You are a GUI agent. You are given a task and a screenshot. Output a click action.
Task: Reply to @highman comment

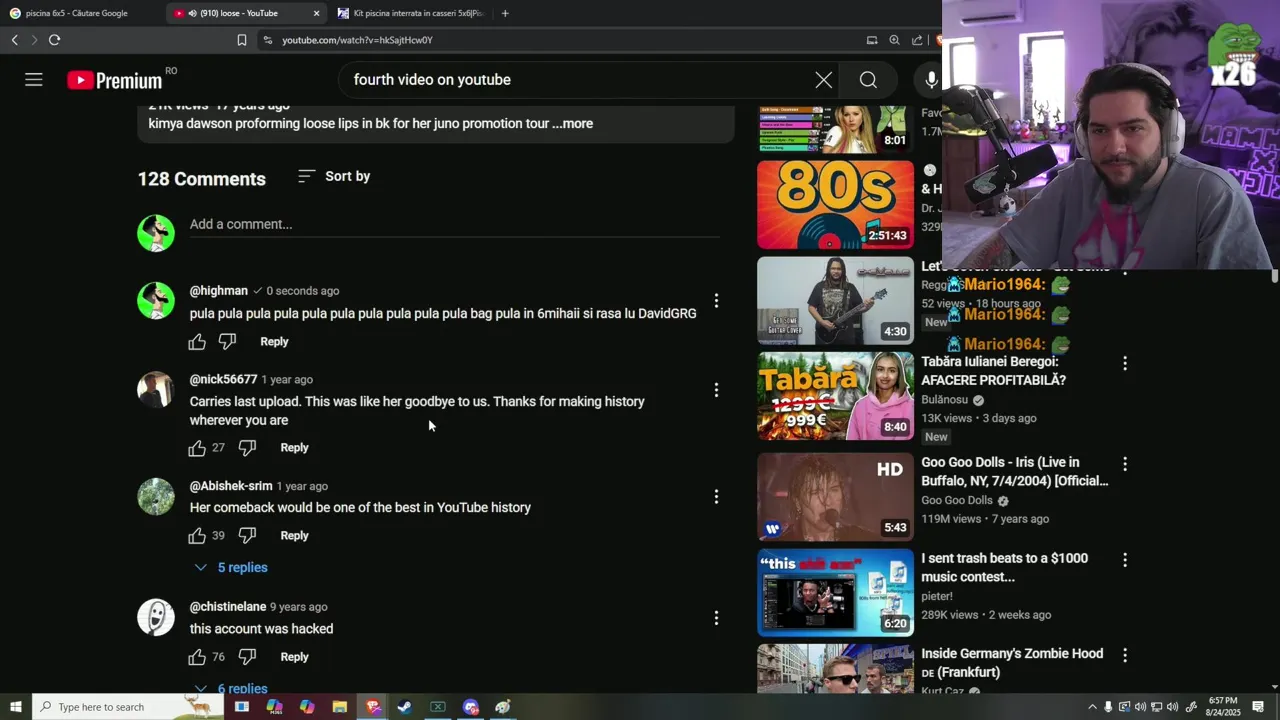click(274, 342)
